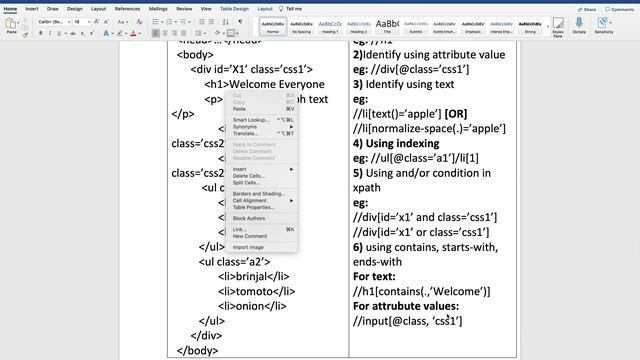The image size is (640, 360).
Task: Toggle paragraph marks with the pilcrow
Action: 240,22
